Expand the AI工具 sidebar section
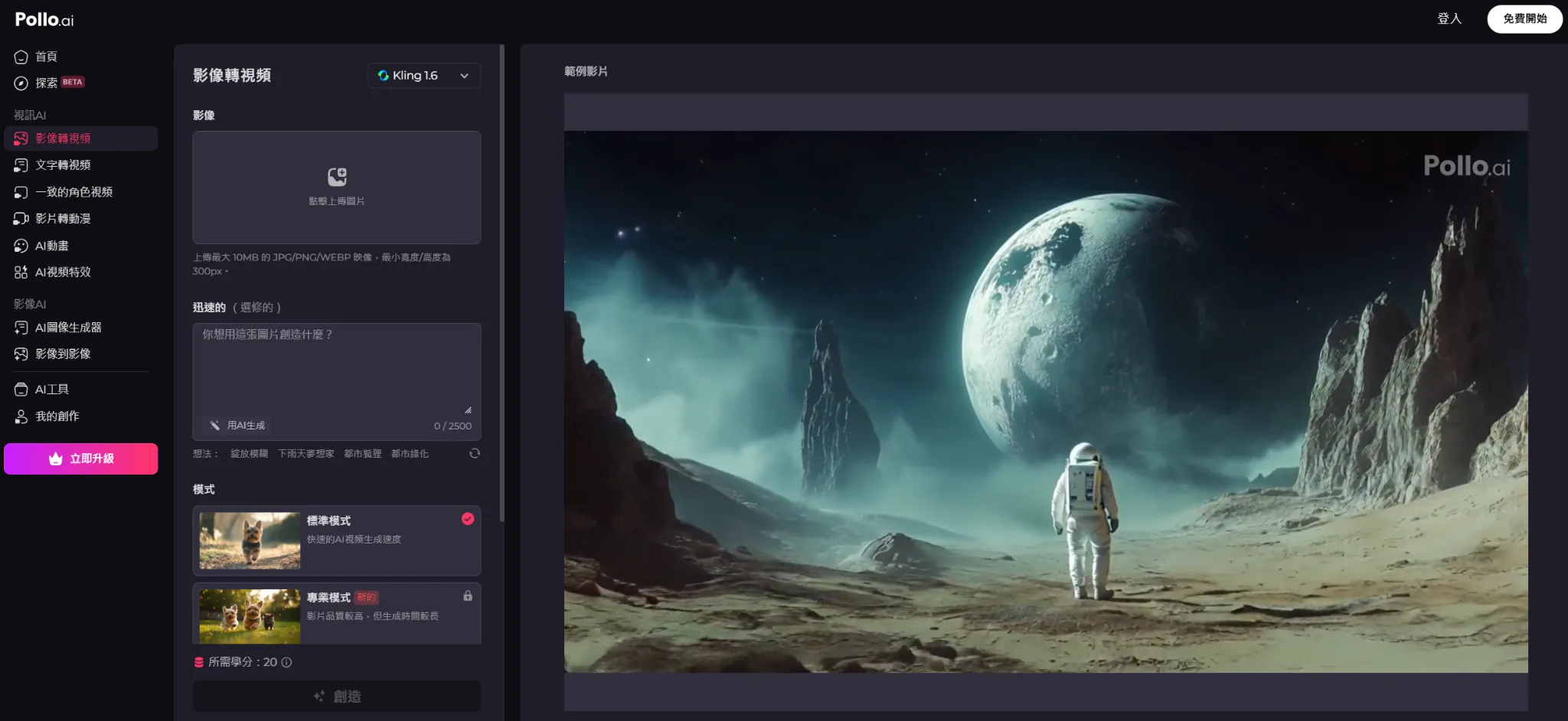This screenshot has height=721, width=1568. (x=52, y=390)
